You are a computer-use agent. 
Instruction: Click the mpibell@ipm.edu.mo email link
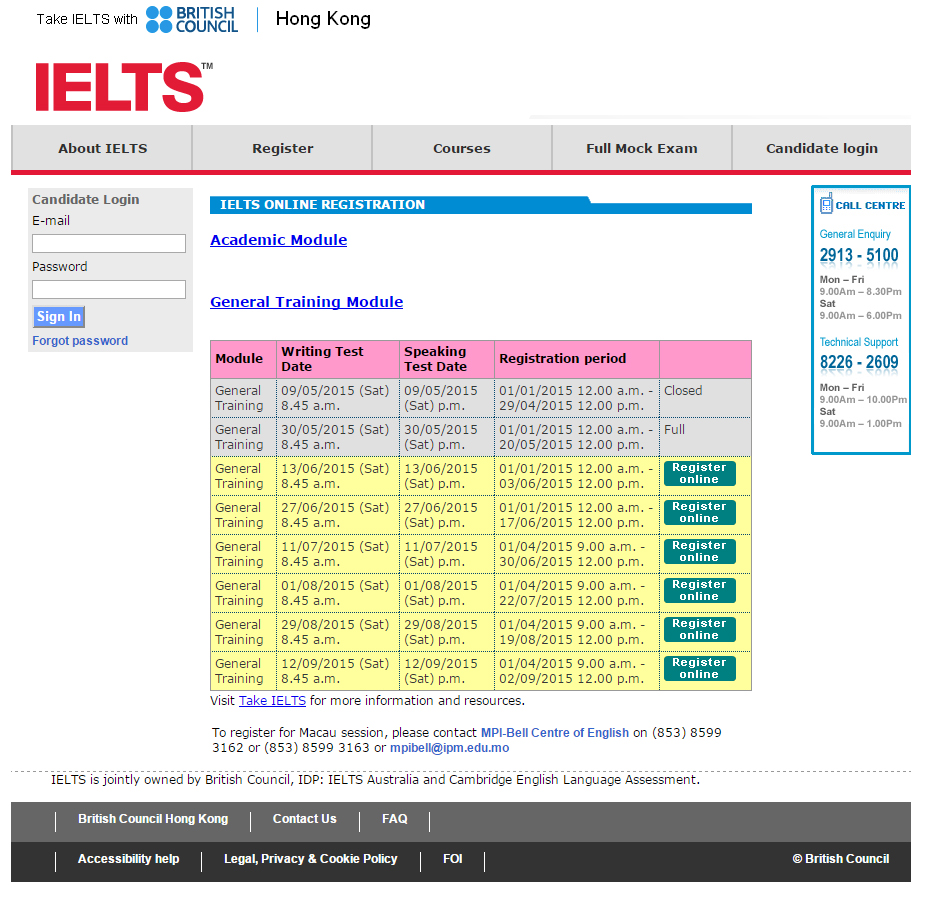coord(450,748)
